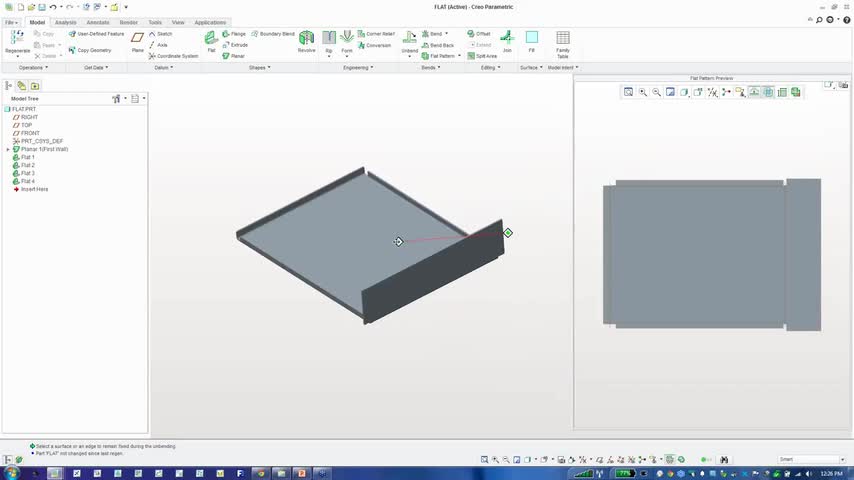Open the Editing group dropdown
The width and height of the screenshot is (854, 480).
point(490,68)
